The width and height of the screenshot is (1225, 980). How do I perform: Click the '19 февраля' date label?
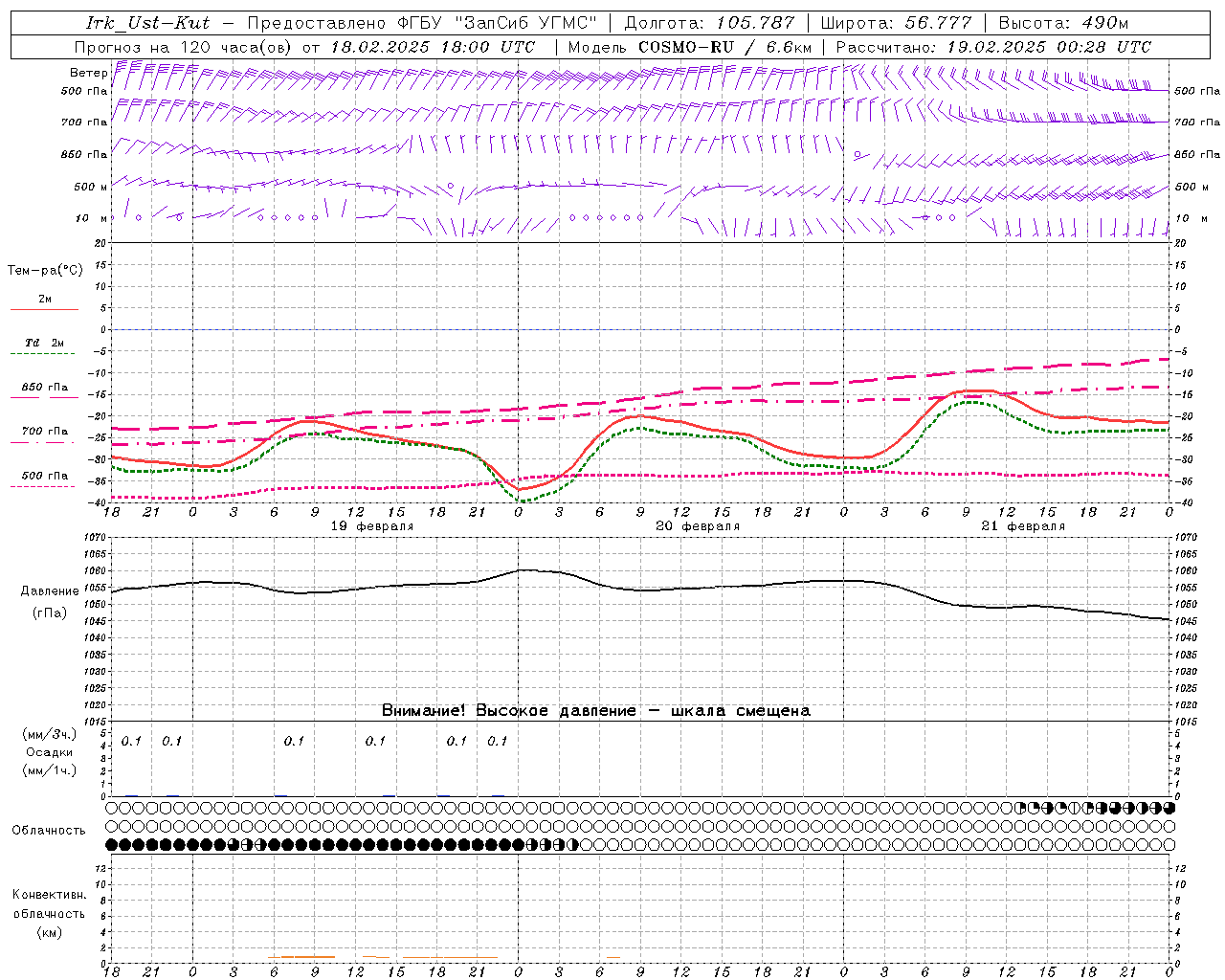[372, 526]
